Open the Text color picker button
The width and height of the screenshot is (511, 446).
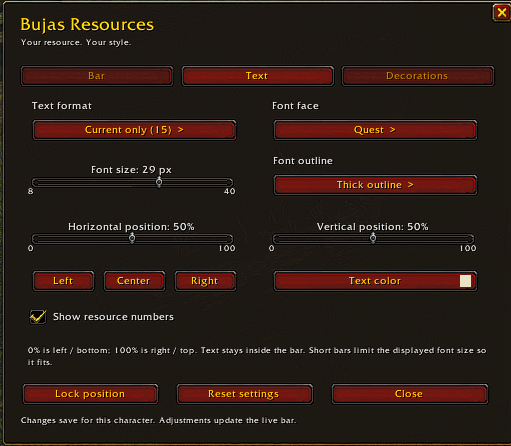[x=375, y=281]
